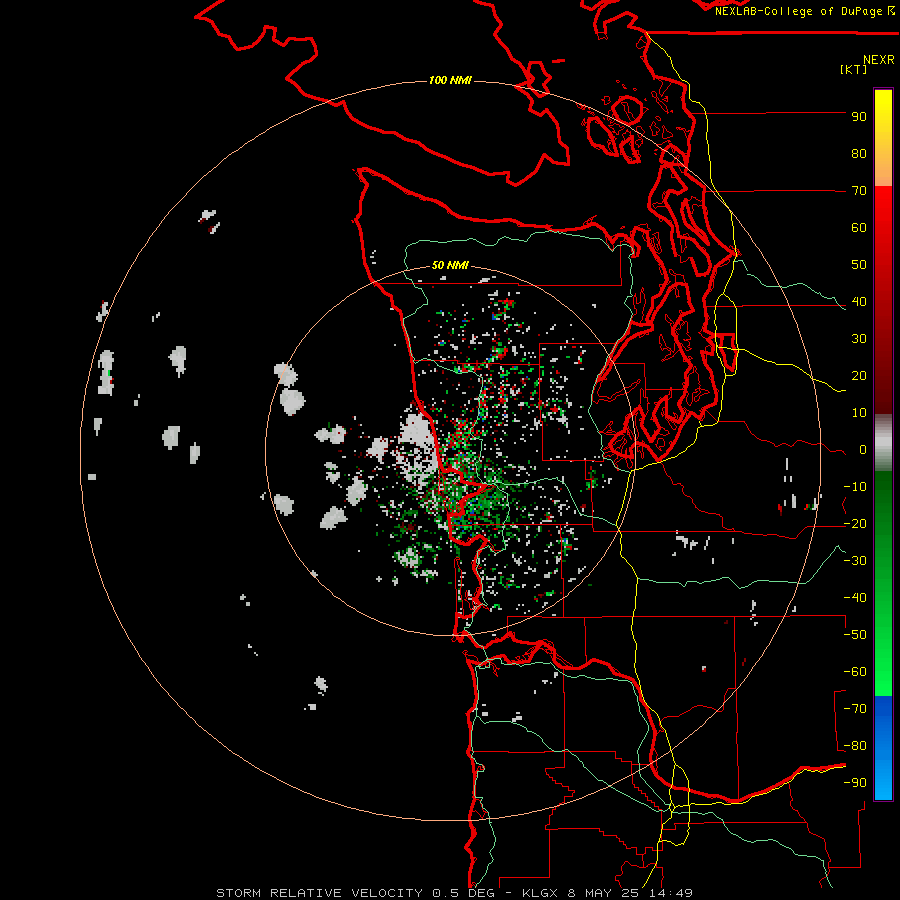Click the green segment of the color bar
The width and height of the screenshot is (900, 900).
click(883, 584)
